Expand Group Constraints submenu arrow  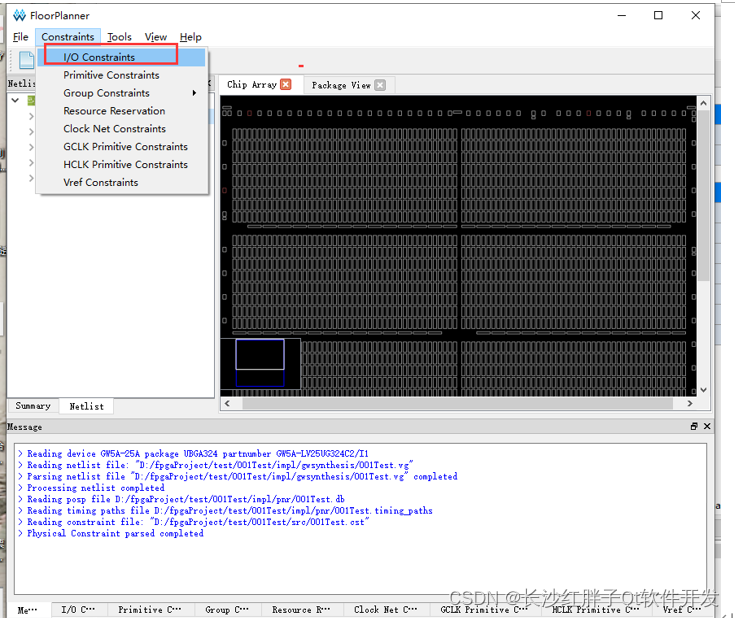(194, 93)
